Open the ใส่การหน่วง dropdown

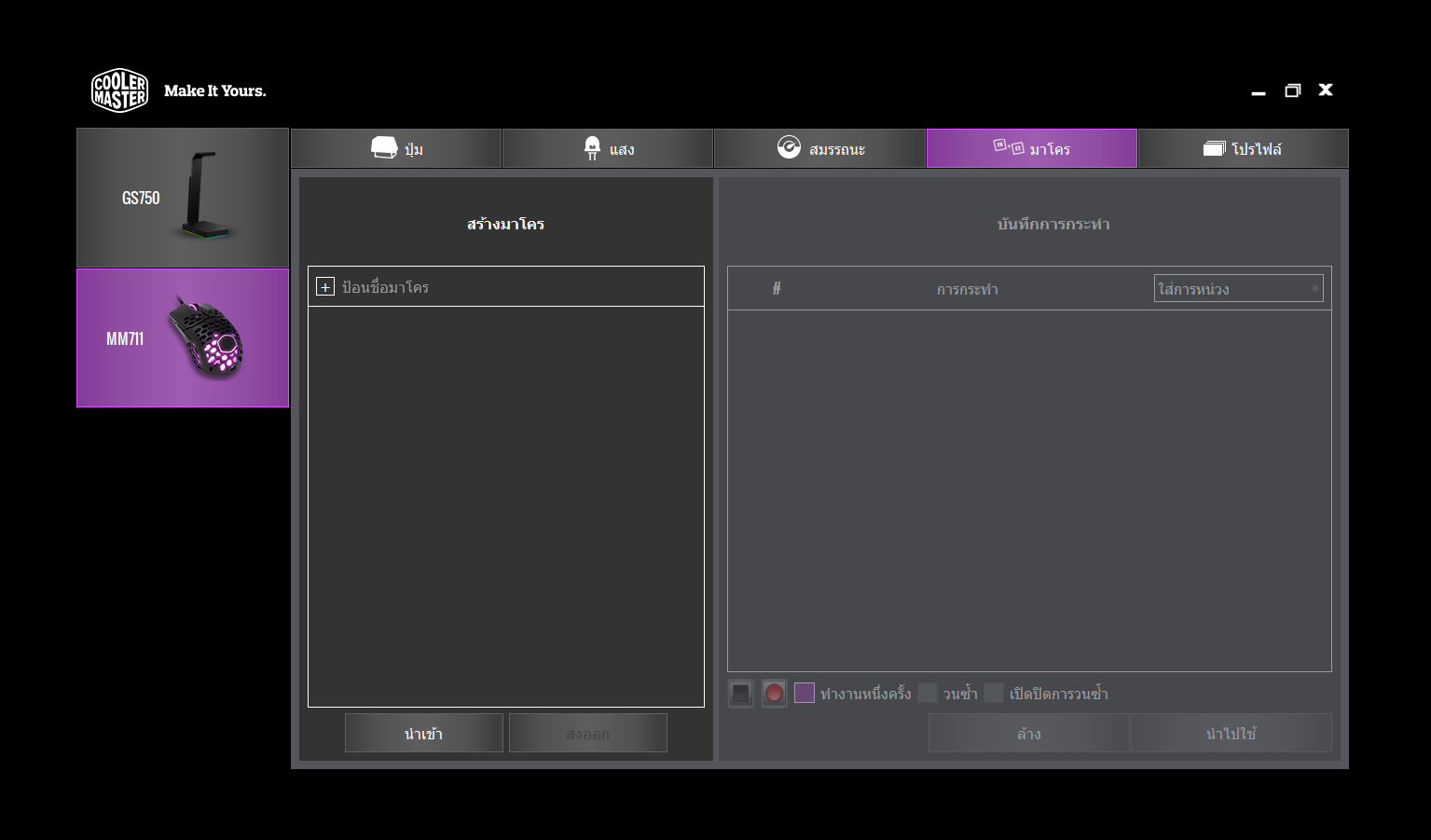(1238, 288)
